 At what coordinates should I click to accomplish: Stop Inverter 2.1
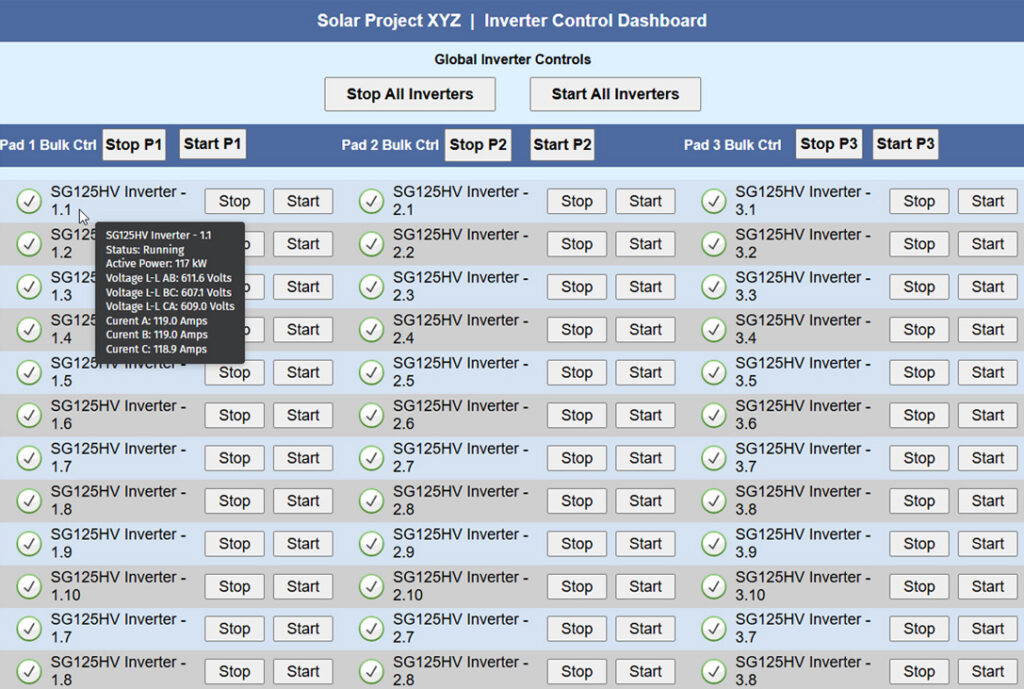click(x=577, y=201)
